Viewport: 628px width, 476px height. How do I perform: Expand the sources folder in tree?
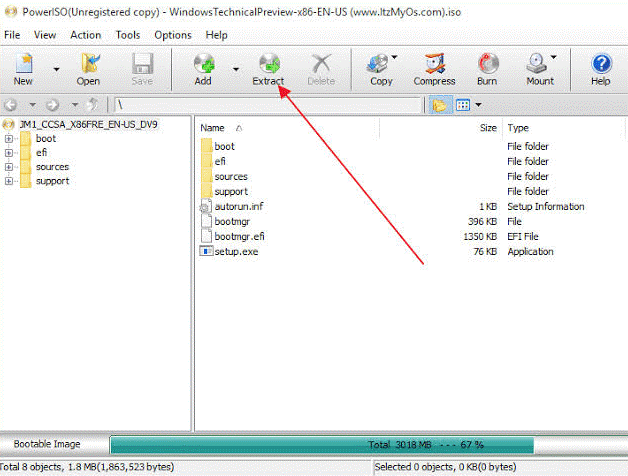(9, 167)
